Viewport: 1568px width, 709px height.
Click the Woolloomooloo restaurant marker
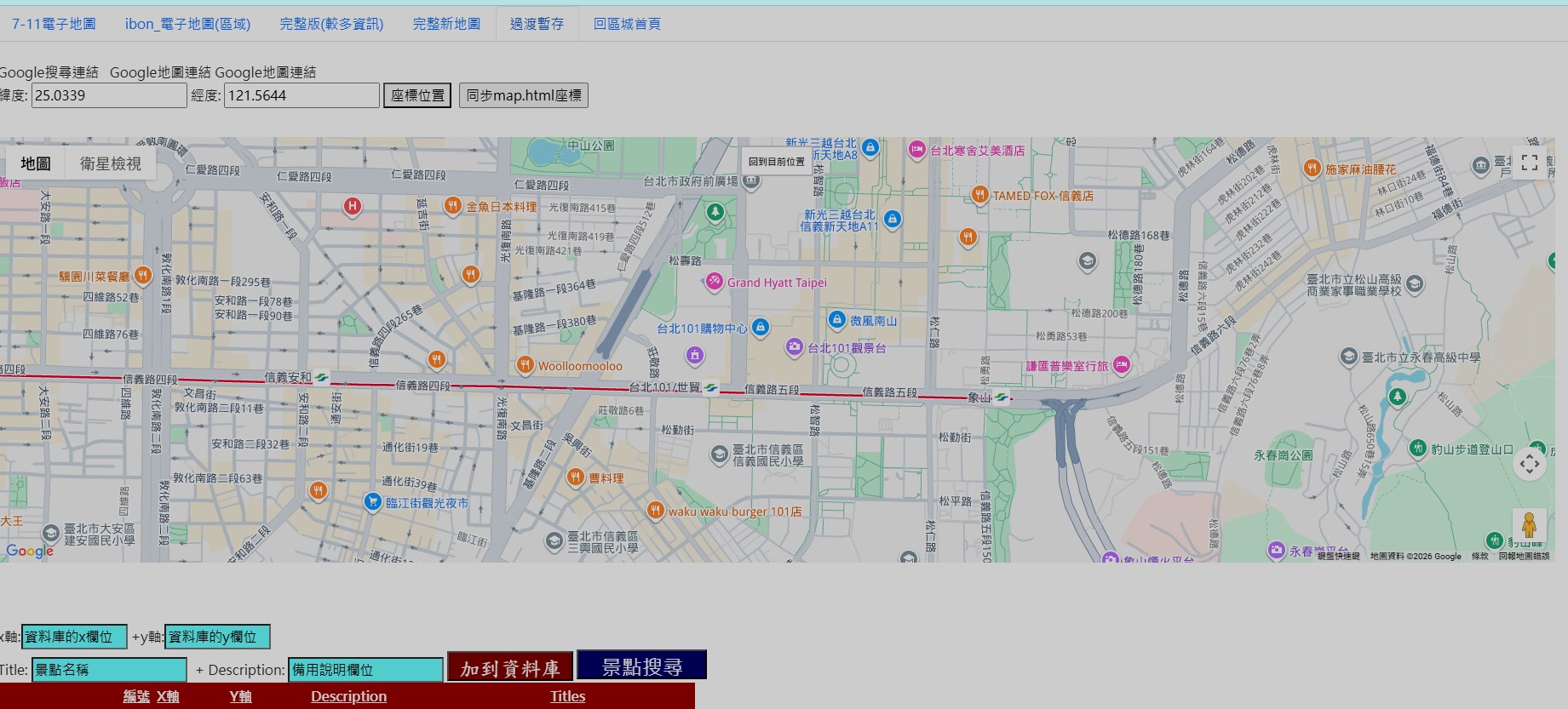[x=525, y=366]
